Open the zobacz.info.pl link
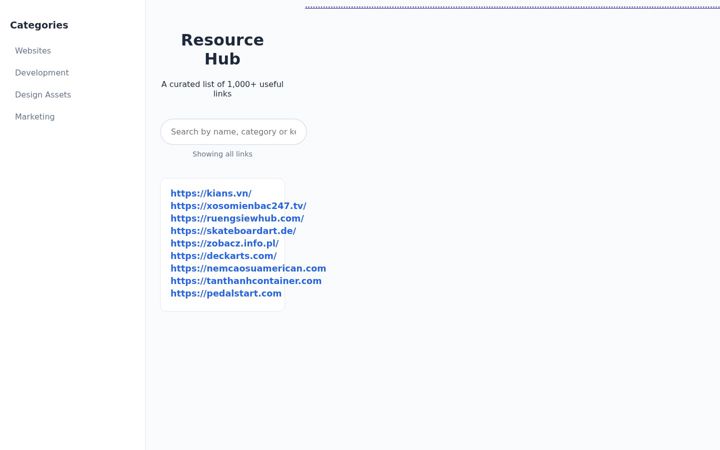 [x=225, y=243]
